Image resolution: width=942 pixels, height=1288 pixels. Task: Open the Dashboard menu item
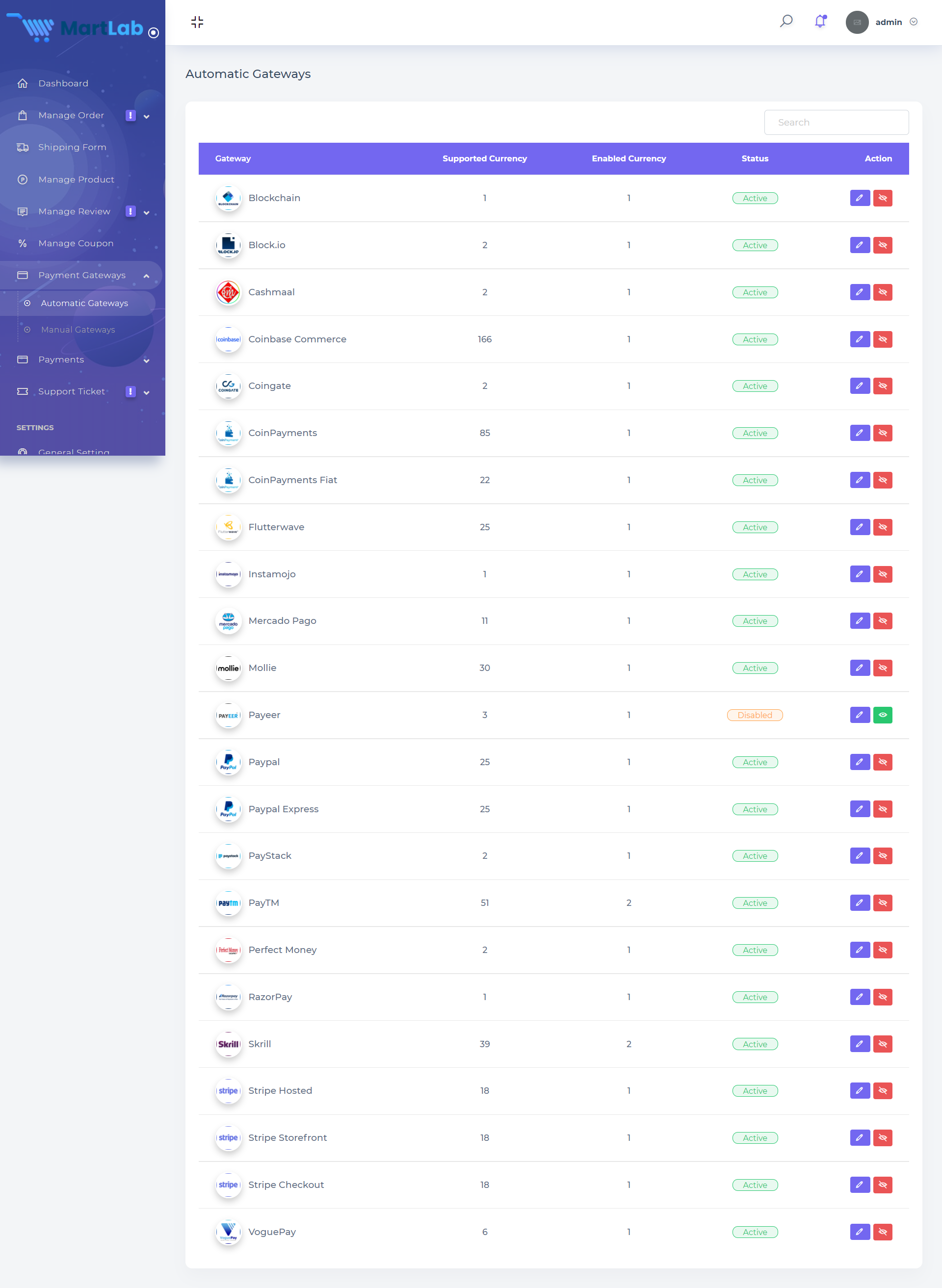pos(83,83)
